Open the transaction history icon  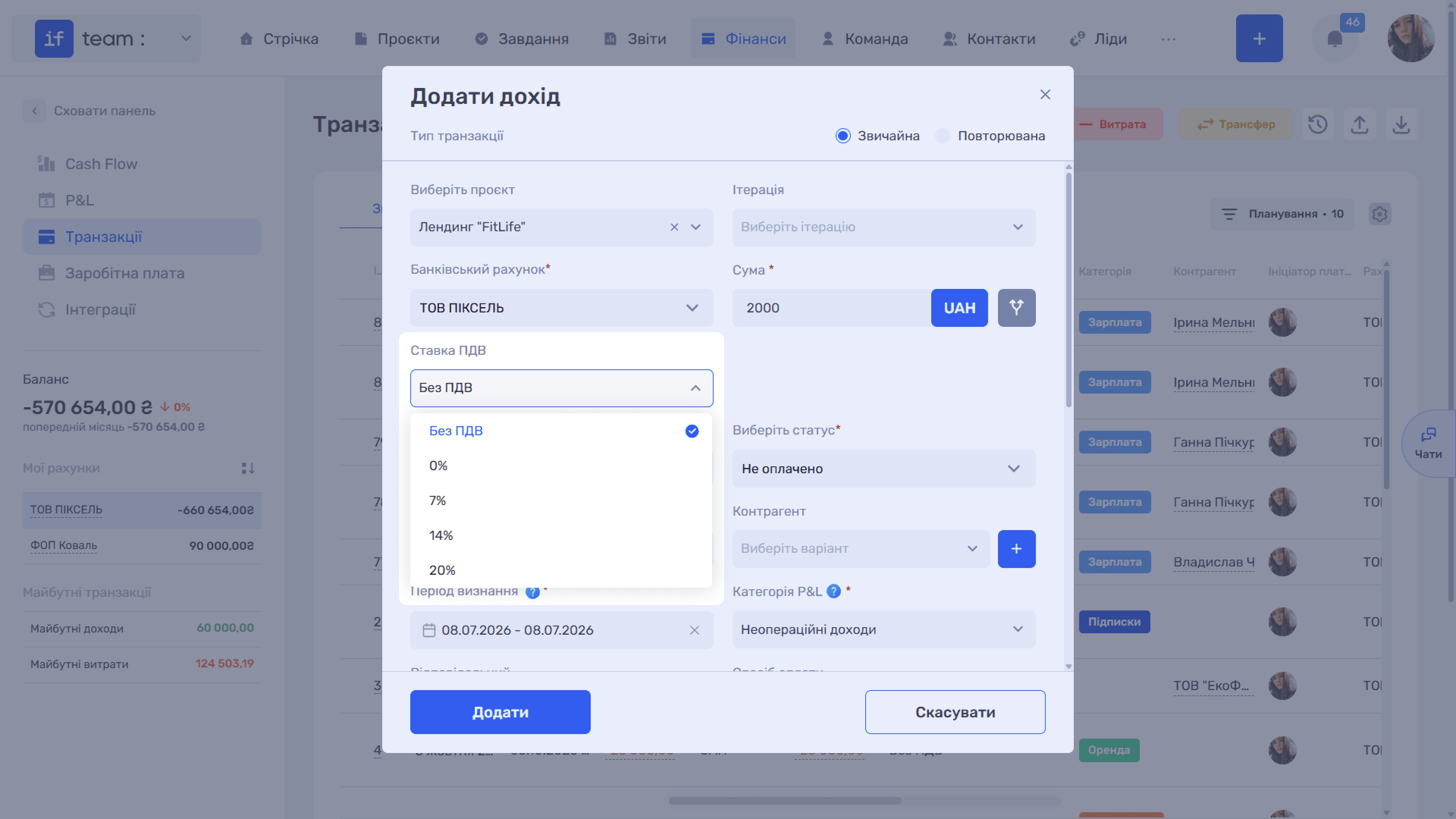[x=1318, y=124]
